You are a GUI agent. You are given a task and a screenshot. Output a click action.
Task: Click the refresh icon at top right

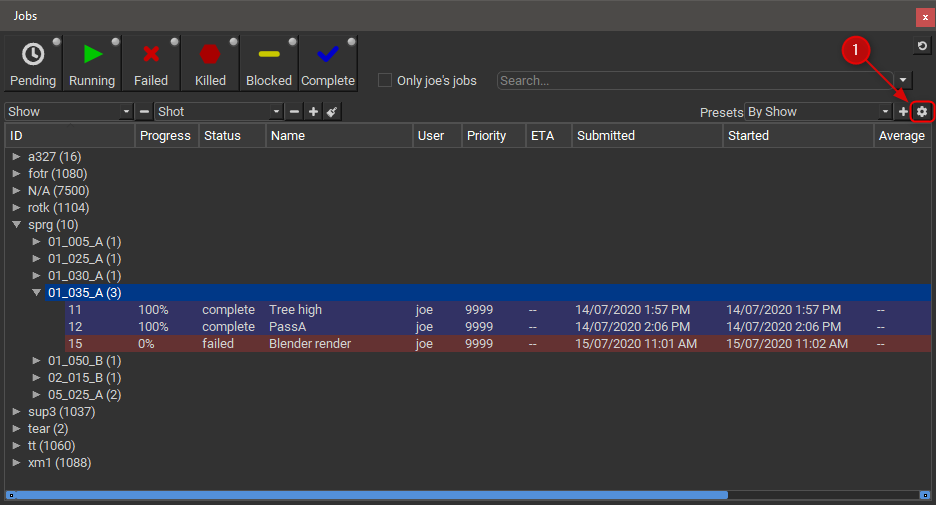pyautogui.click(x=922, y=47)
